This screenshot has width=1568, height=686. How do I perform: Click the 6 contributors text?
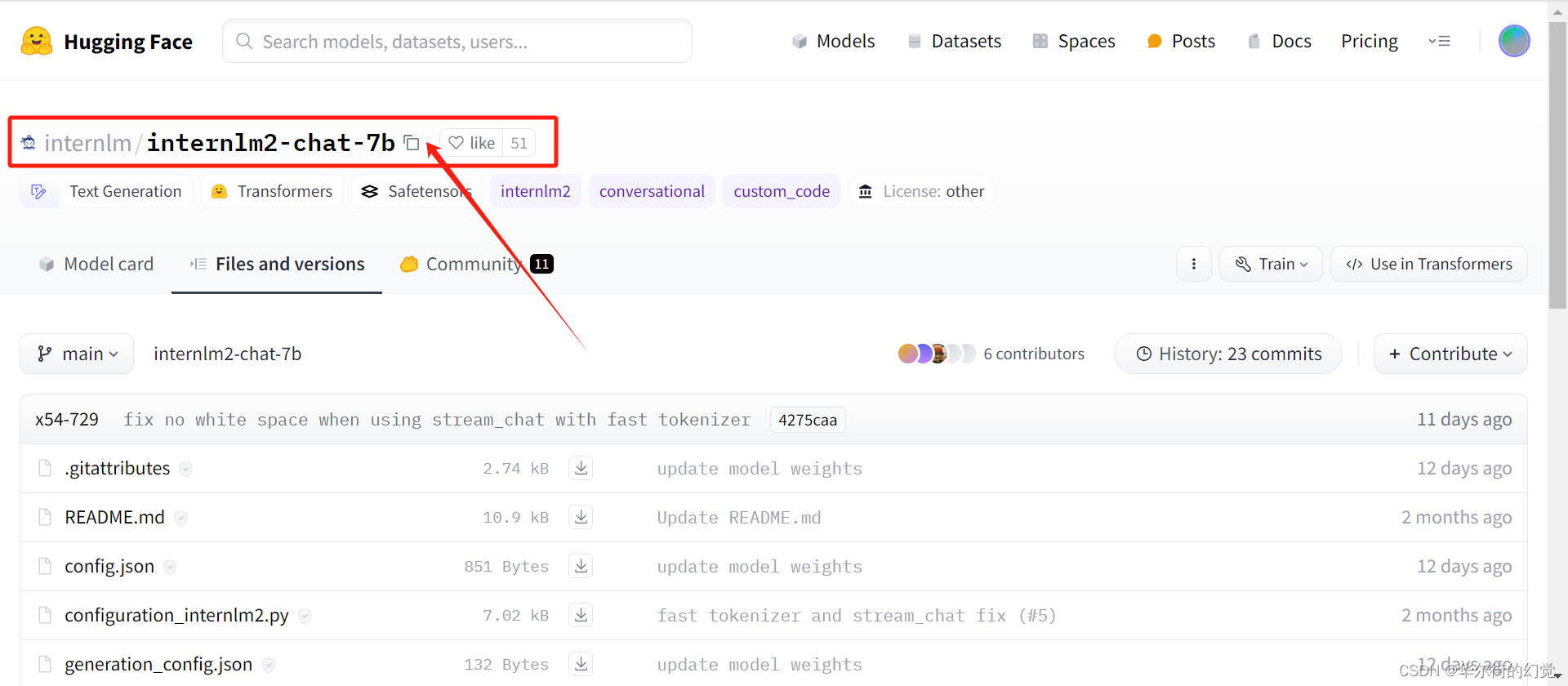coord(1034,354)
